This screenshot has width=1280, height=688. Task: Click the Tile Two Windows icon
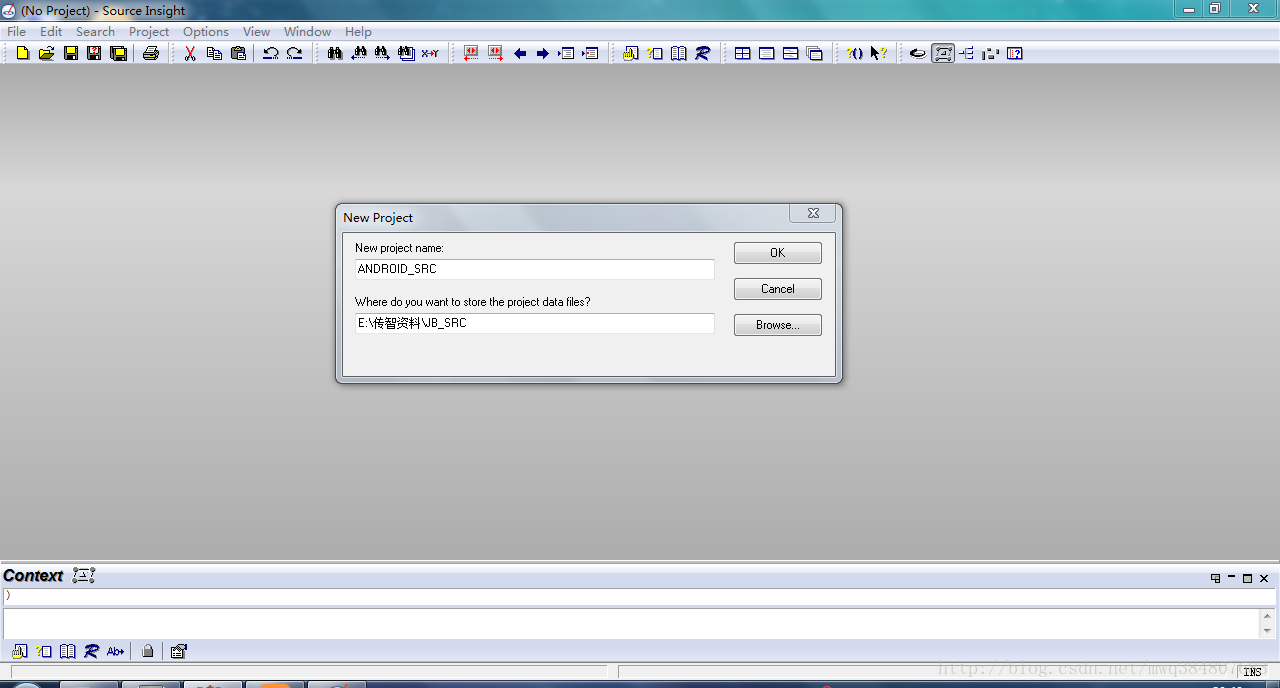pos(791,53)
